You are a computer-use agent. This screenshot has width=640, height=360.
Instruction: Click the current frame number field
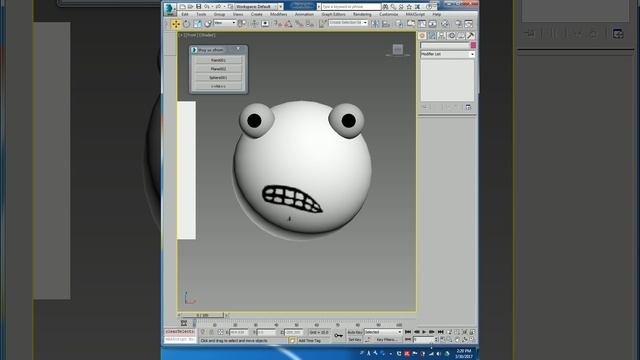coord(423,340)
